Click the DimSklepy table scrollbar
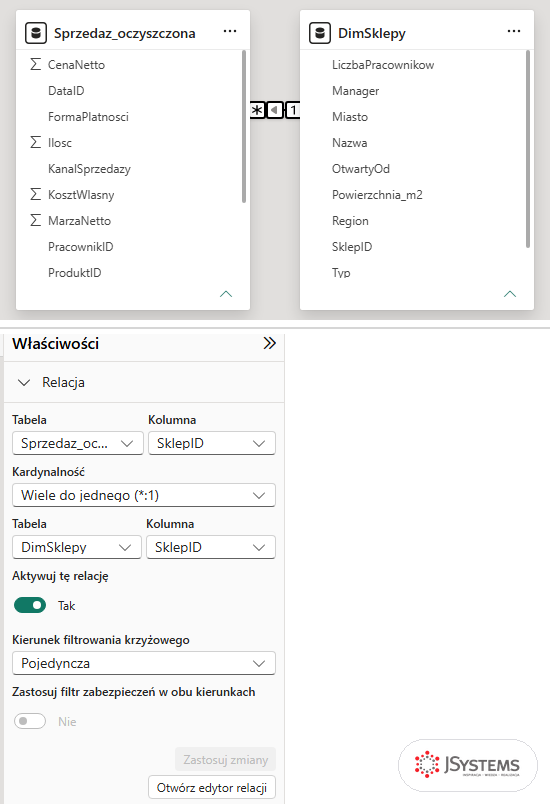 527,149
